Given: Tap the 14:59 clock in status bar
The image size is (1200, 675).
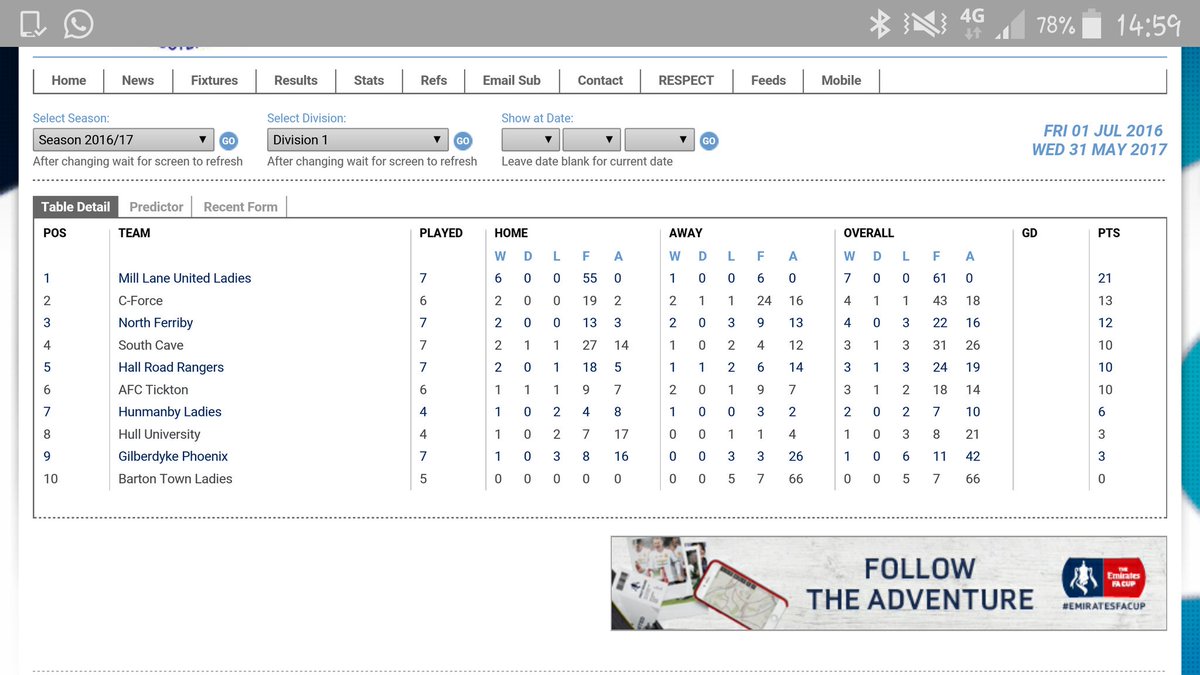Looking at the screenshot, I should tap(1148, 24).
